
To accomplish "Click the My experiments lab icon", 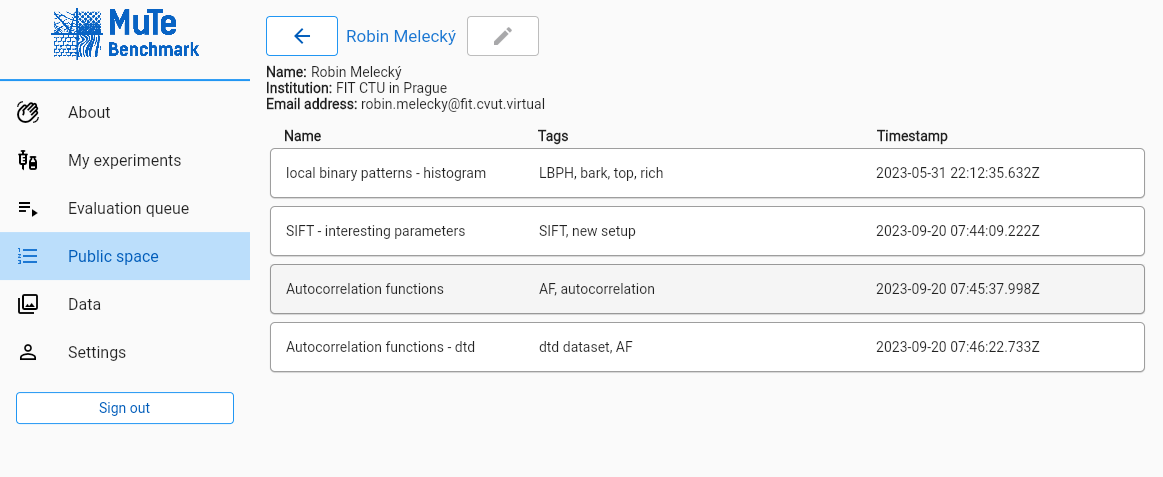I will pos(28,160).
